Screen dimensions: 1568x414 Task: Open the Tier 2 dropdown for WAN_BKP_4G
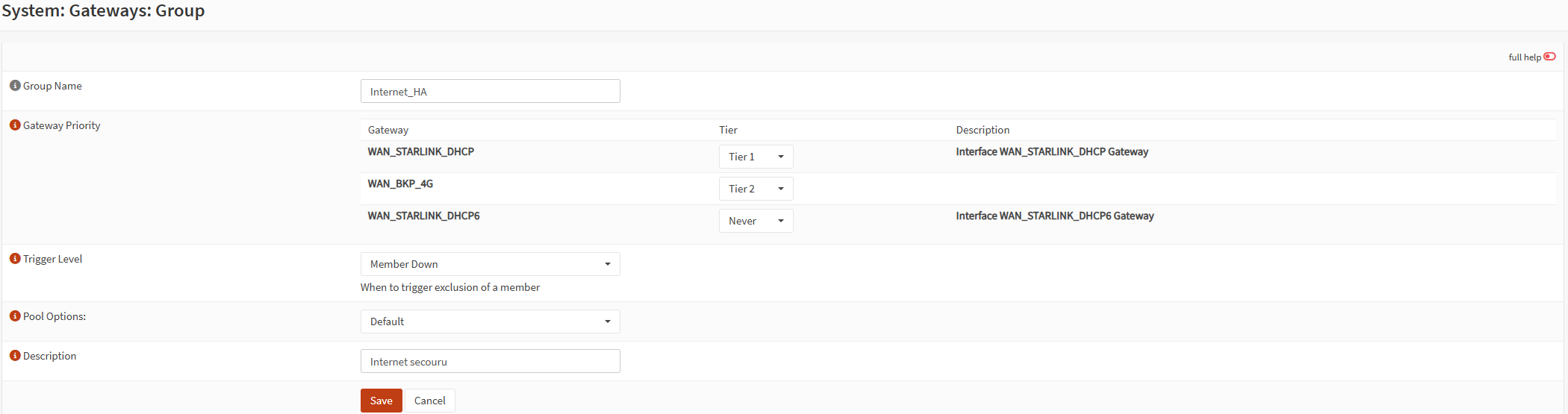756,189
